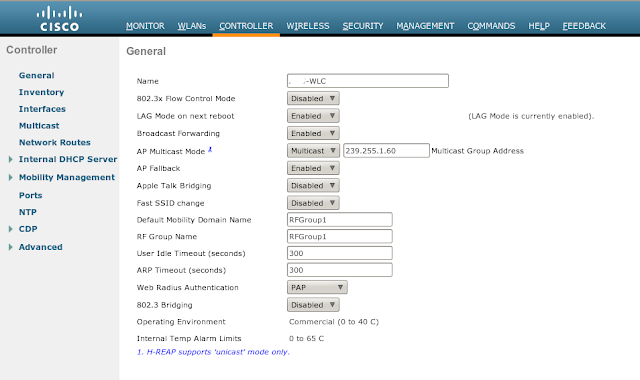640x380 pixels.
Task: Open the 802.3x Flow Control Mode dropdown
Action: pyautogui.click(x=313, y=98)
